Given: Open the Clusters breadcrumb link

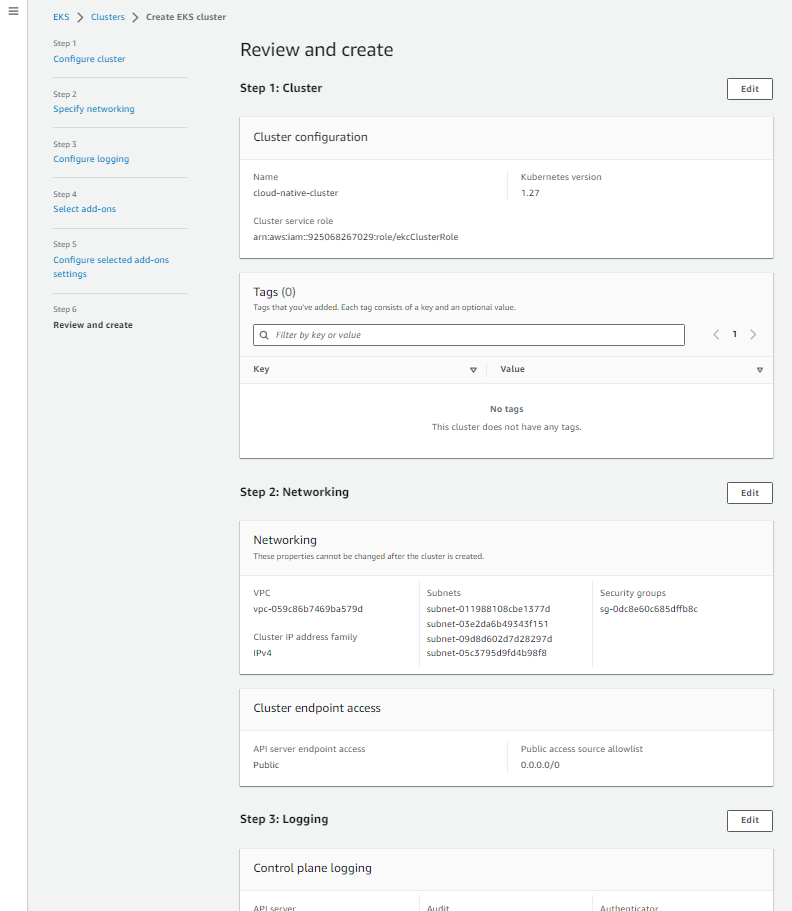Looking at the screenshot, I should (108, 16).
